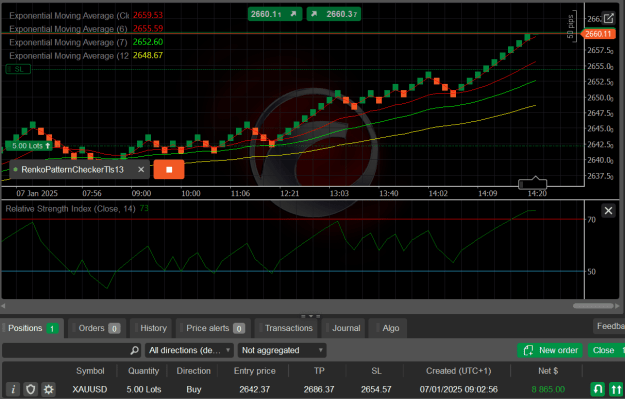Switch to the Positions tab
This screenshot has width=625, height=399.
coord(32,328)
